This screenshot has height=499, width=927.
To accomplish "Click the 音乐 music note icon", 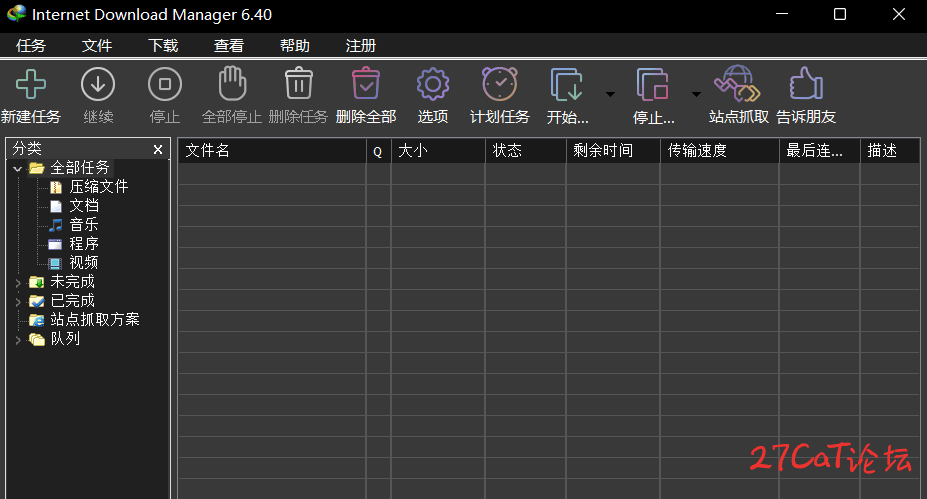I will 56,225.
